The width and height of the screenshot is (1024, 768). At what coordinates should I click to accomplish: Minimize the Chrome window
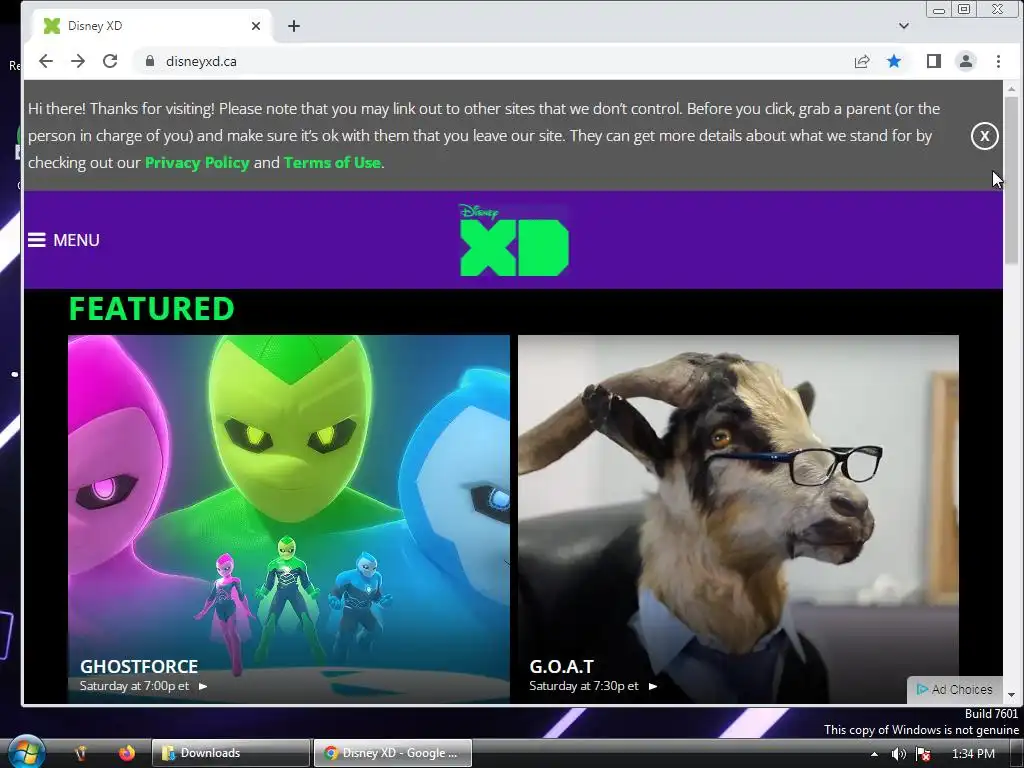[x=939, y=10]
